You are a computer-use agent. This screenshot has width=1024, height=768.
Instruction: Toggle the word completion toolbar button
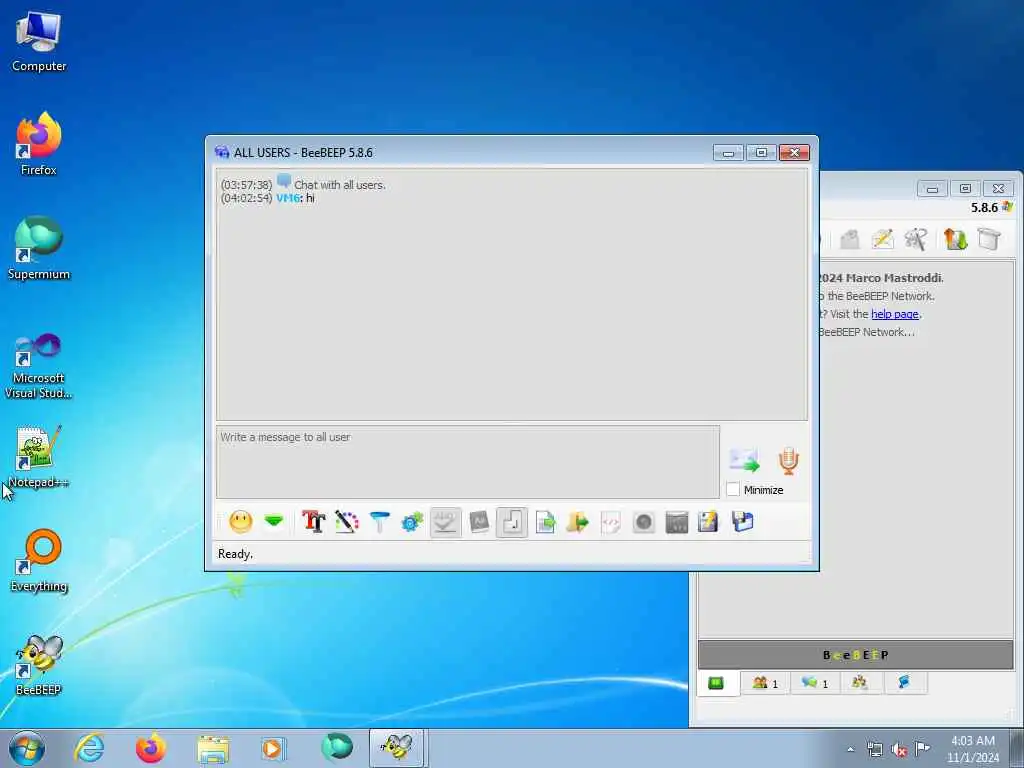tap(479, 522)
